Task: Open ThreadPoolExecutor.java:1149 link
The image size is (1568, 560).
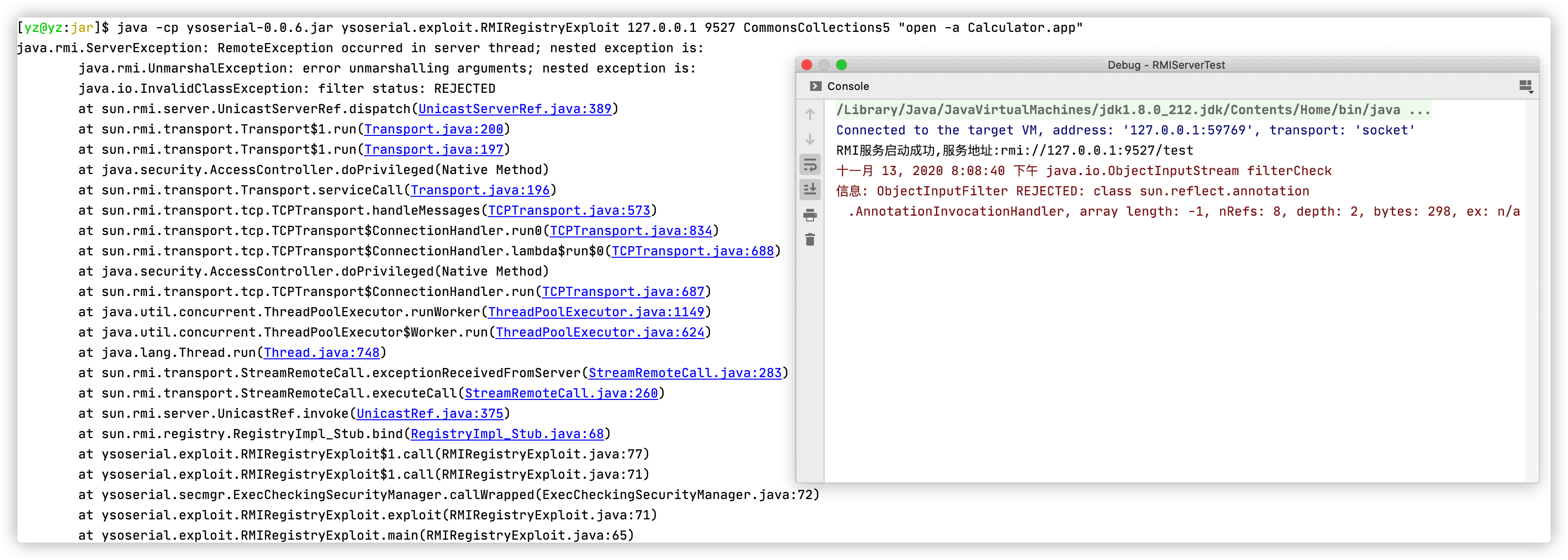Action: [x=595, y=312]
